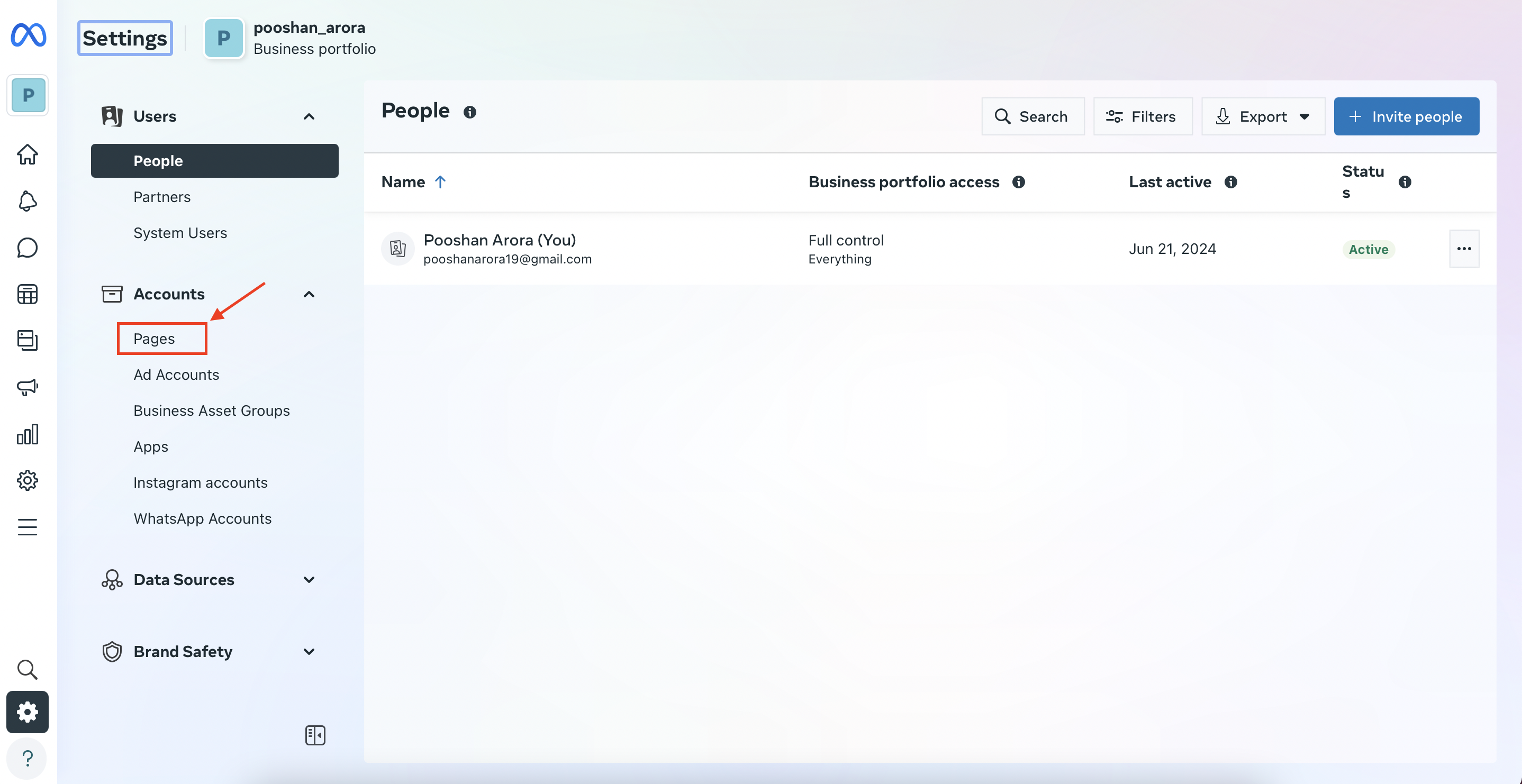Open Apps under Accounts
This screenshot has width=1522, height=784.
[151, 446]
